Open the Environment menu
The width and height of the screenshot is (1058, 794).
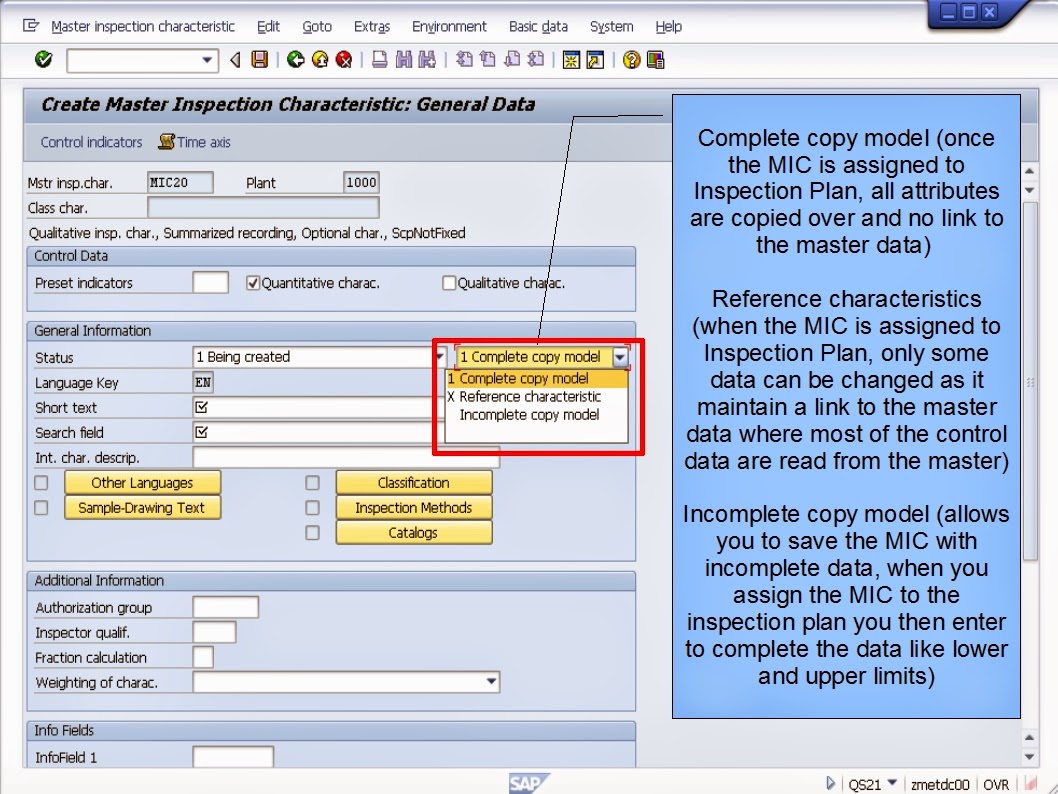[449, 27]
